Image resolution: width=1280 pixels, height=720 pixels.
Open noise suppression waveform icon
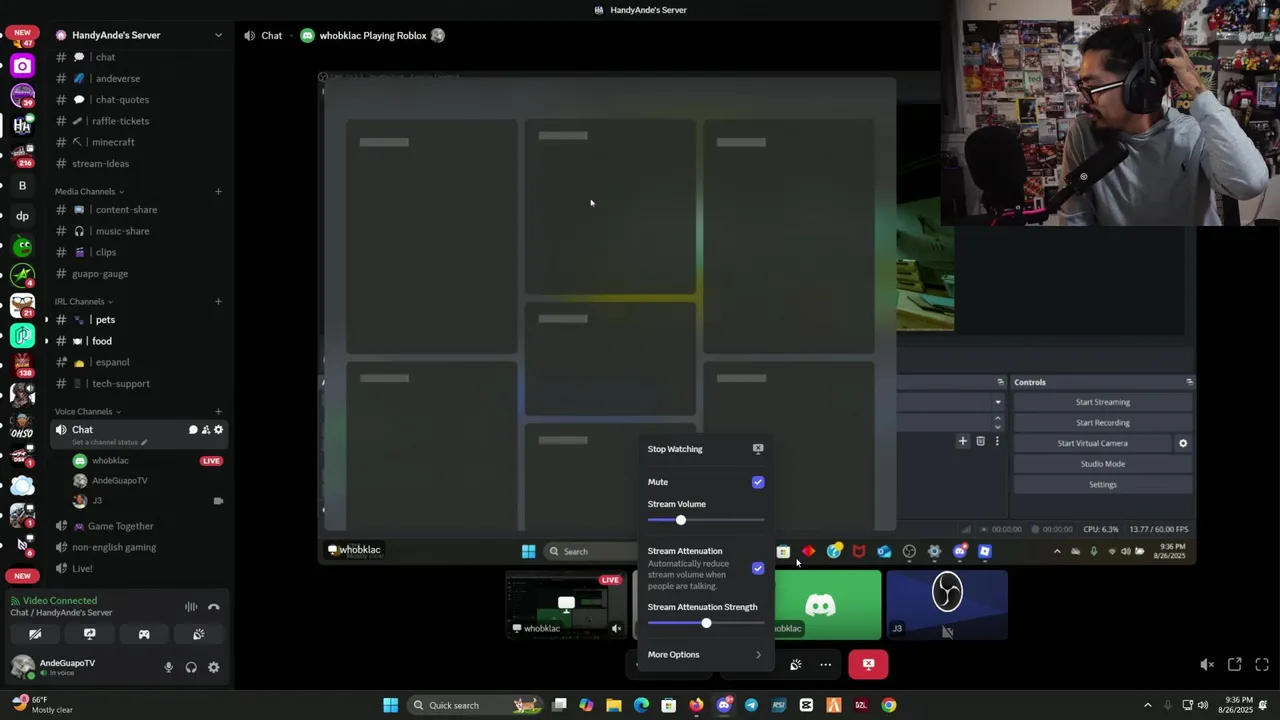[x=191, y=607]
